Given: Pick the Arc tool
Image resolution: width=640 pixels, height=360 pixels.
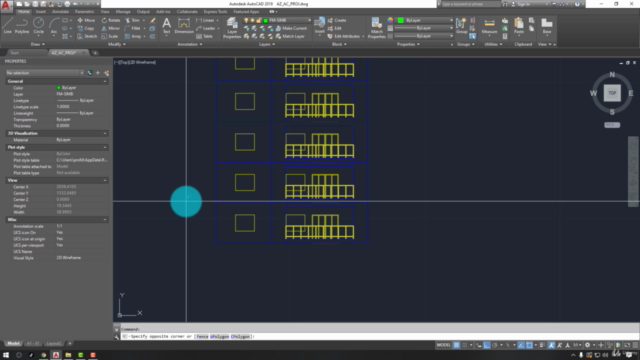Looking at the screenshot, I should click(53, 25).
